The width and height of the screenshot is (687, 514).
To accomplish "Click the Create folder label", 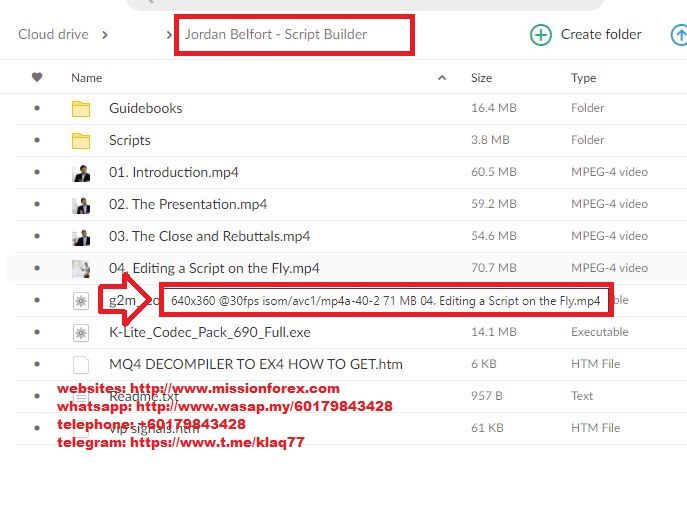I will 601,34.
